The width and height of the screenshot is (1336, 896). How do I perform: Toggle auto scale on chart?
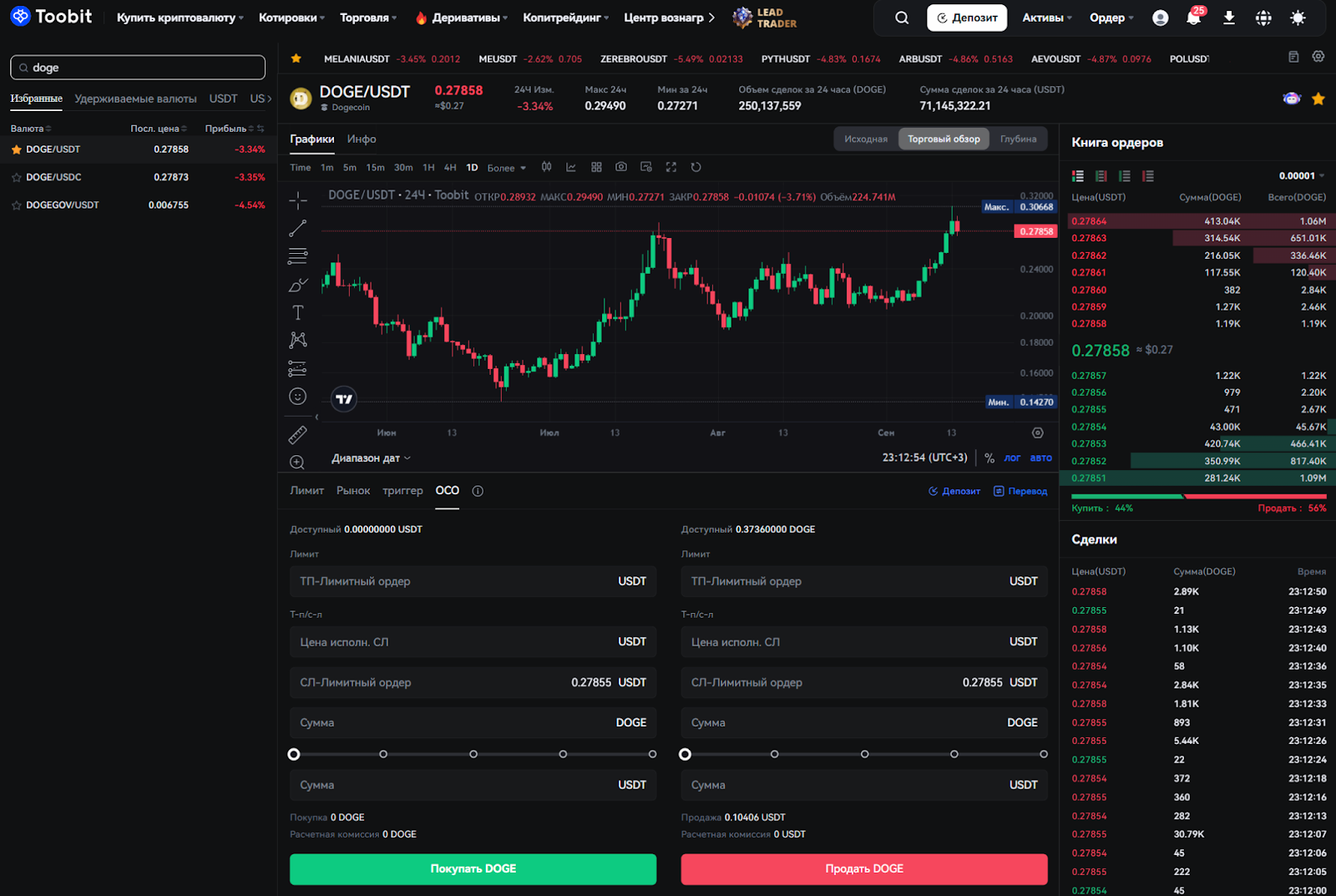1040,458
